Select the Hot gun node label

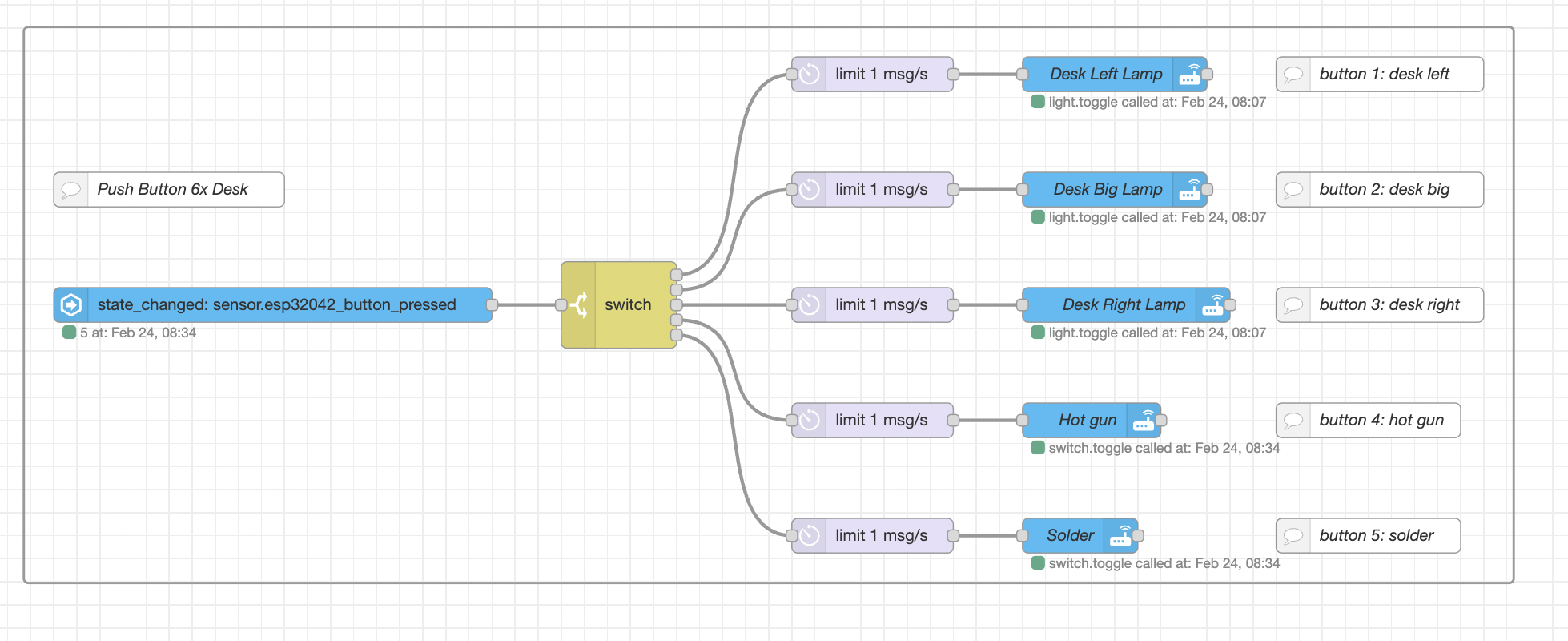click(x=1088, y=420)
